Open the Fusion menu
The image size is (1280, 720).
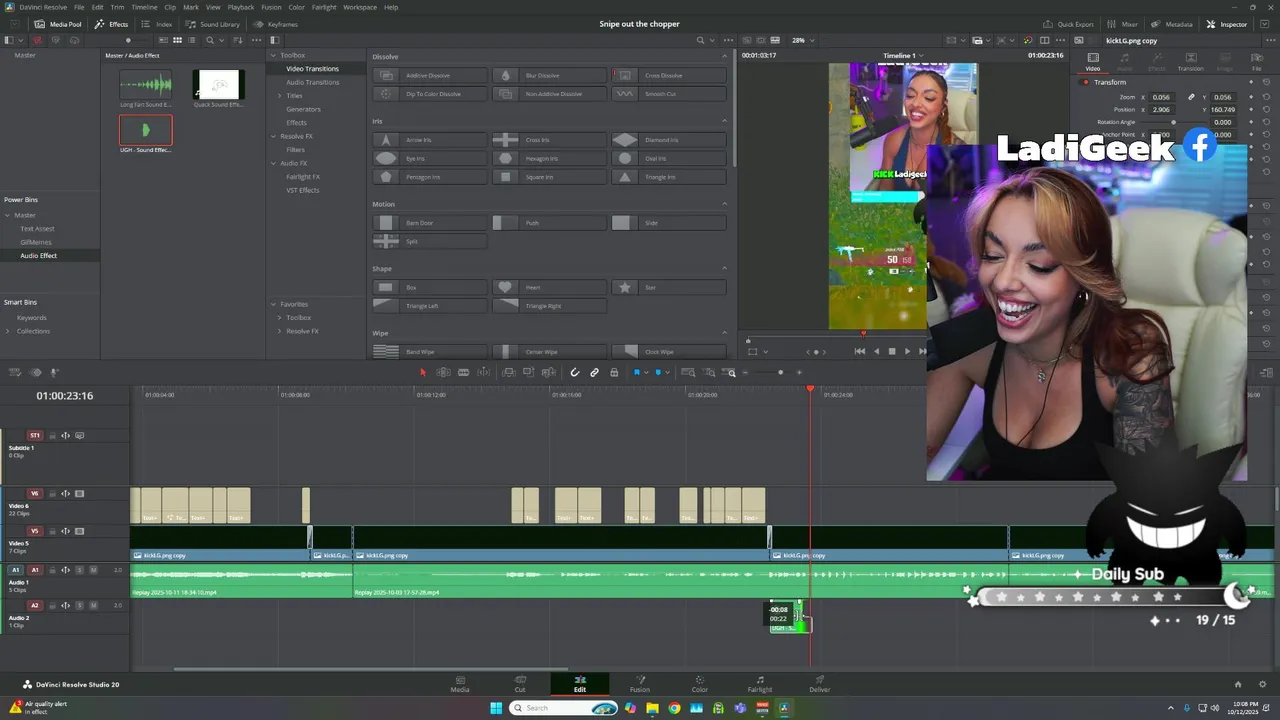pyautogui.click(x=271, y=7)
